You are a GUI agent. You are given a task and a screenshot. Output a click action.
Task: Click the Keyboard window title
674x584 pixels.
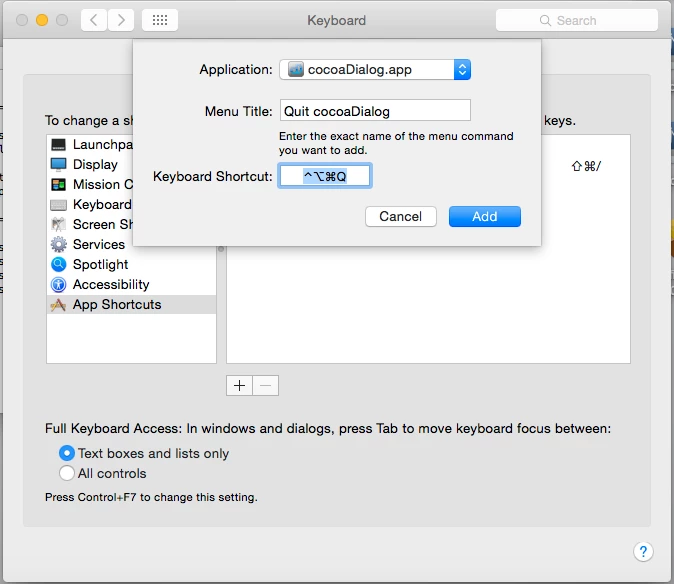pos(337,20)
